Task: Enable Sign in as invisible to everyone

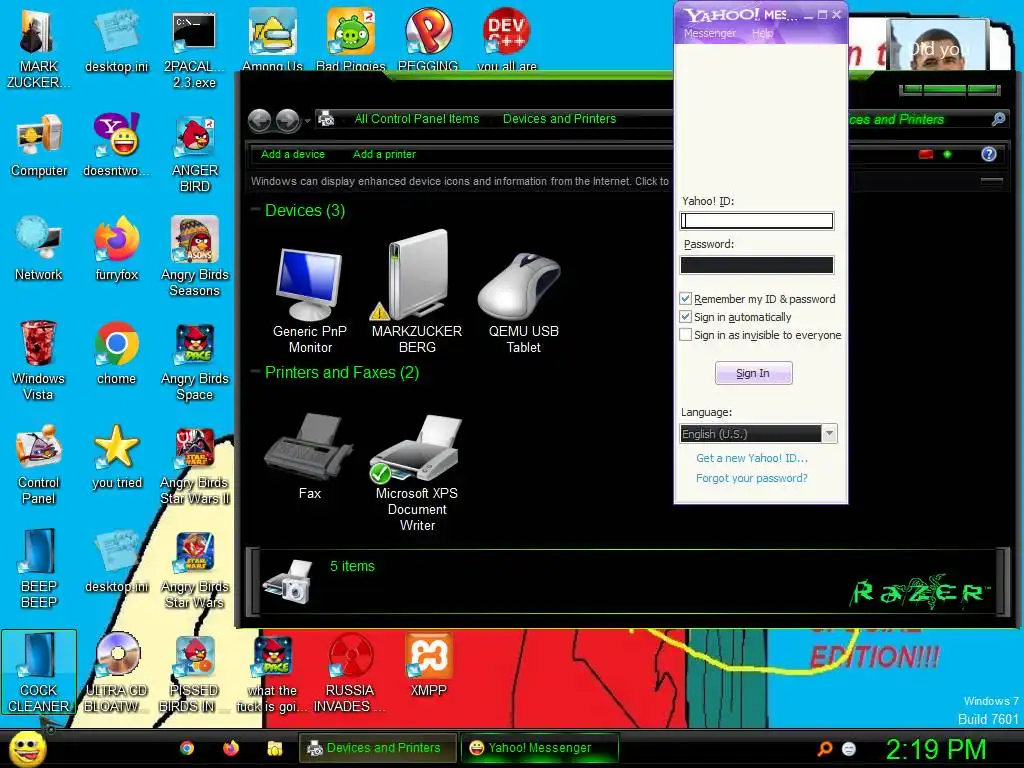Action: pyautogui.click(x=685, y=334)
